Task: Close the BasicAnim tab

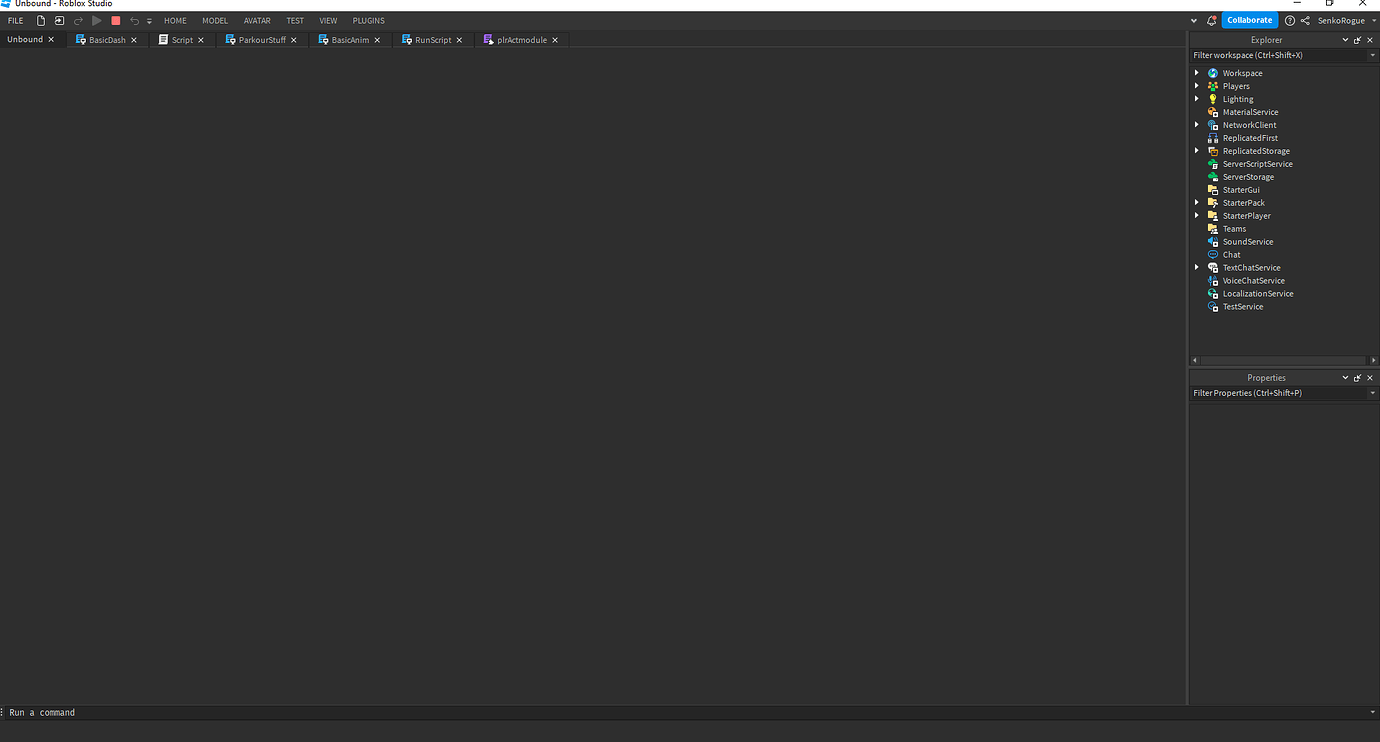Action: click(377, 40)
